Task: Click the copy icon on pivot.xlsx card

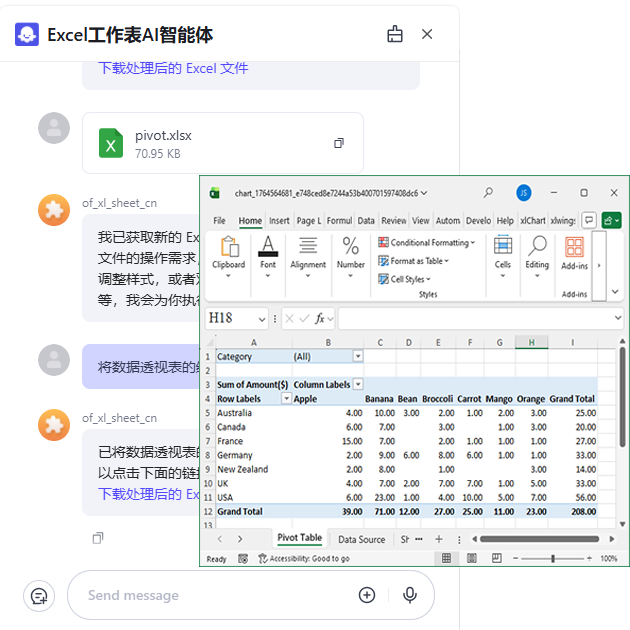Action: click(x=339, y=143)
